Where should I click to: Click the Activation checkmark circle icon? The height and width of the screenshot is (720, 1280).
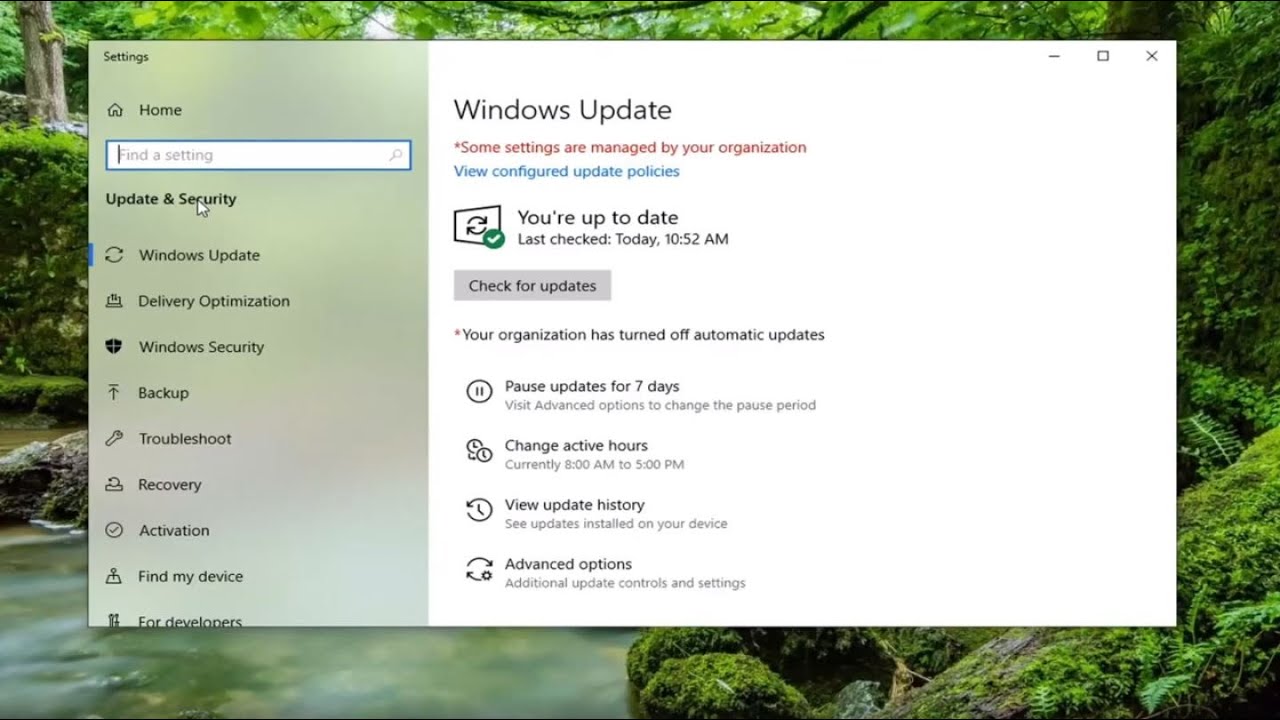click(x=114, y=531)
